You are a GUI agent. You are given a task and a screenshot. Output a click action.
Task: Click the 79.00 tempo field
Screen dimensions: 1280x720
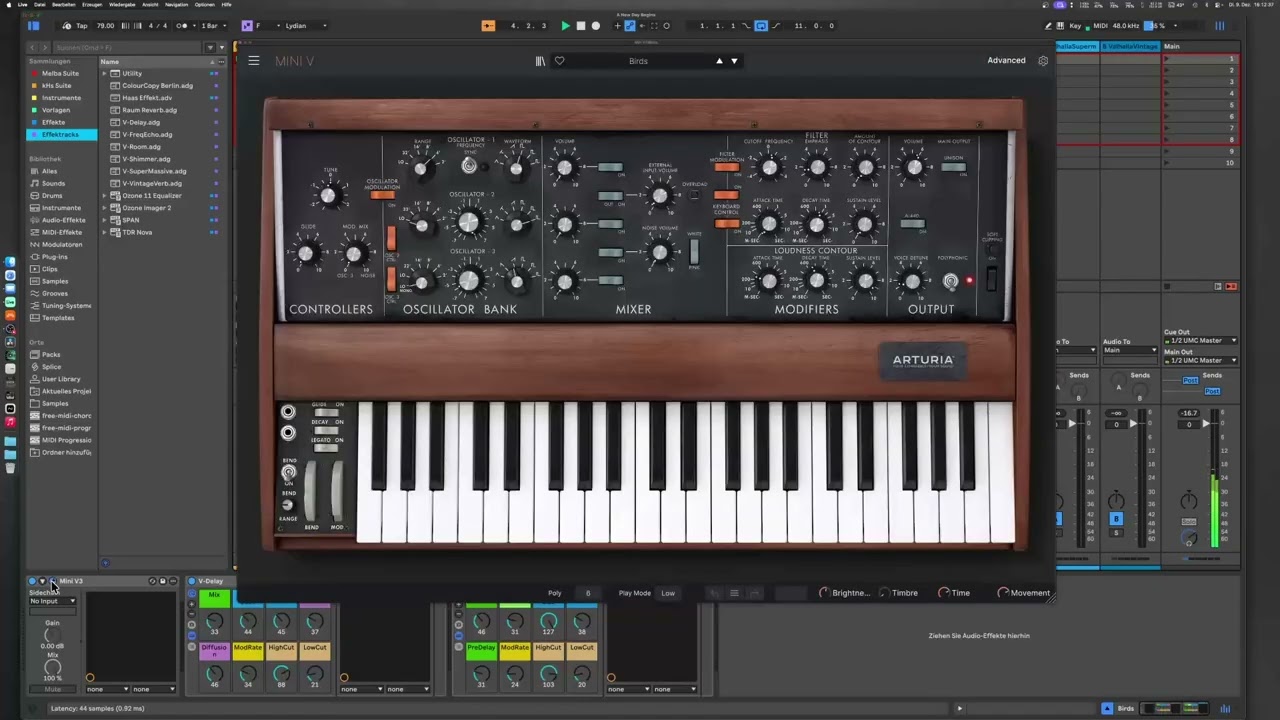coord(105,26)
